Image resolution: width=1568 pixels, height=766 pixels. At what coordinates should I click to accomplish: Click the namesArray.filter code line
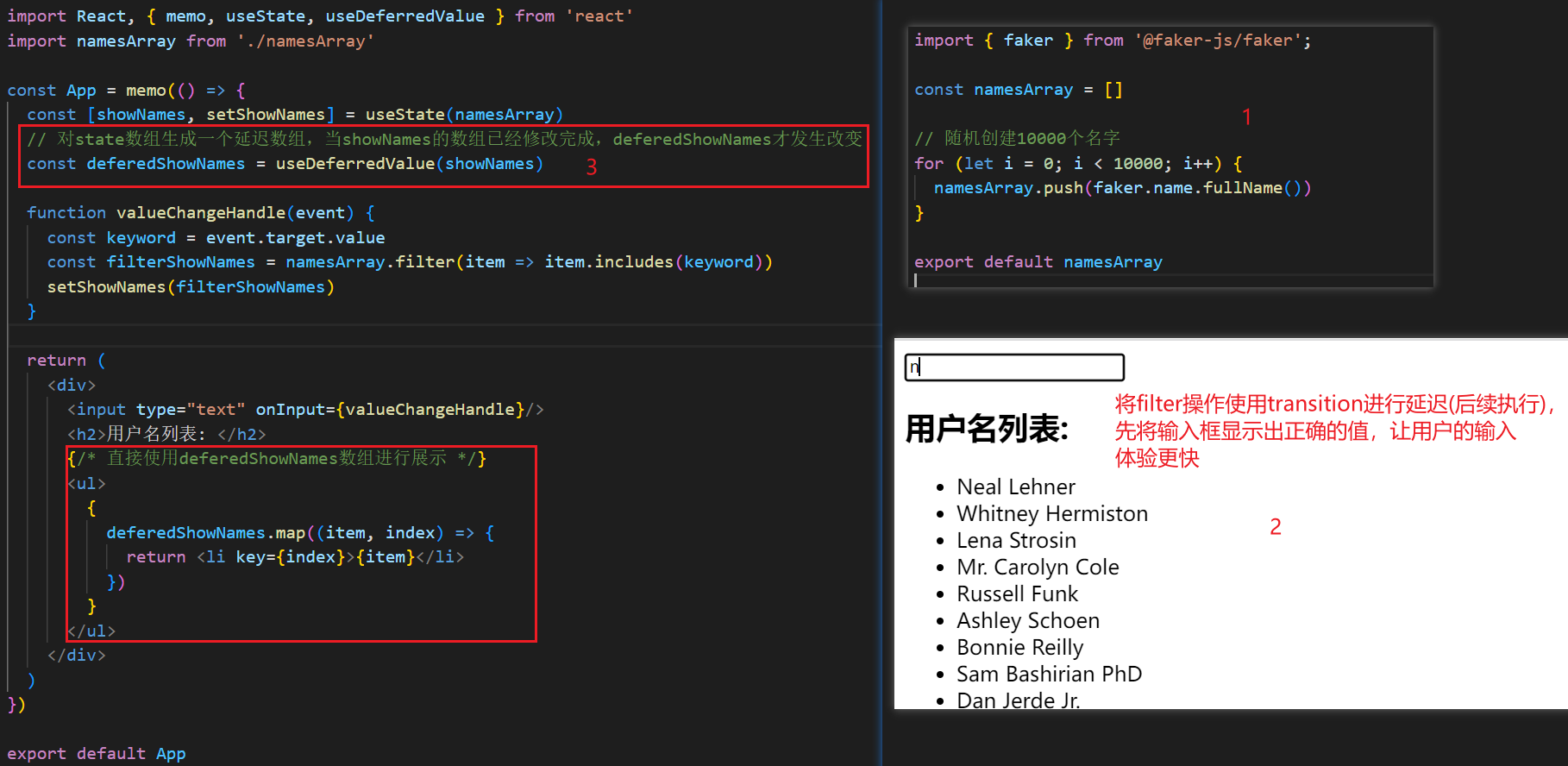point(410,261)
